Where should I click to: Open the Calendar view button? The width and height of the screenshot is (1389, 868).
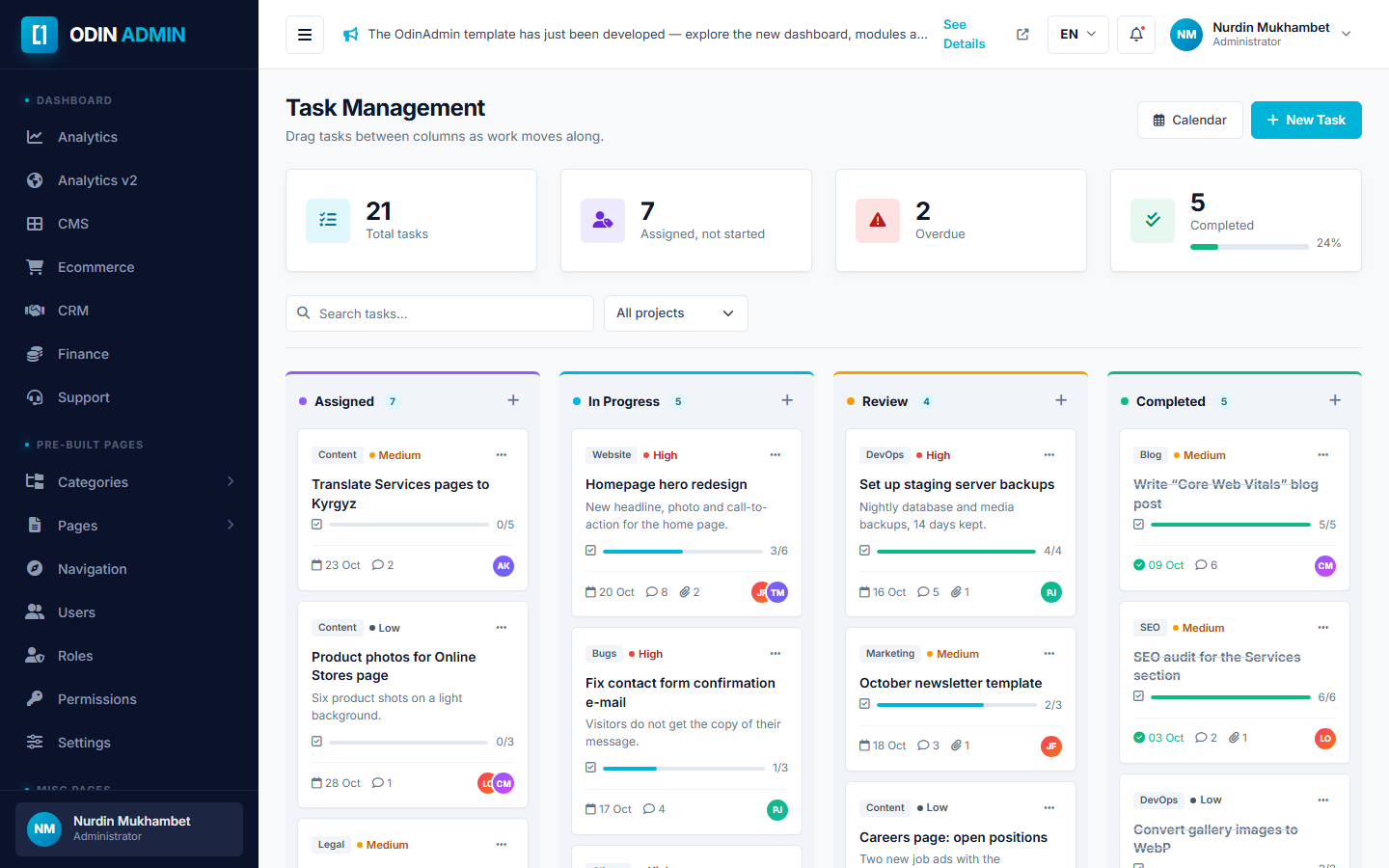coord(1190,120)
